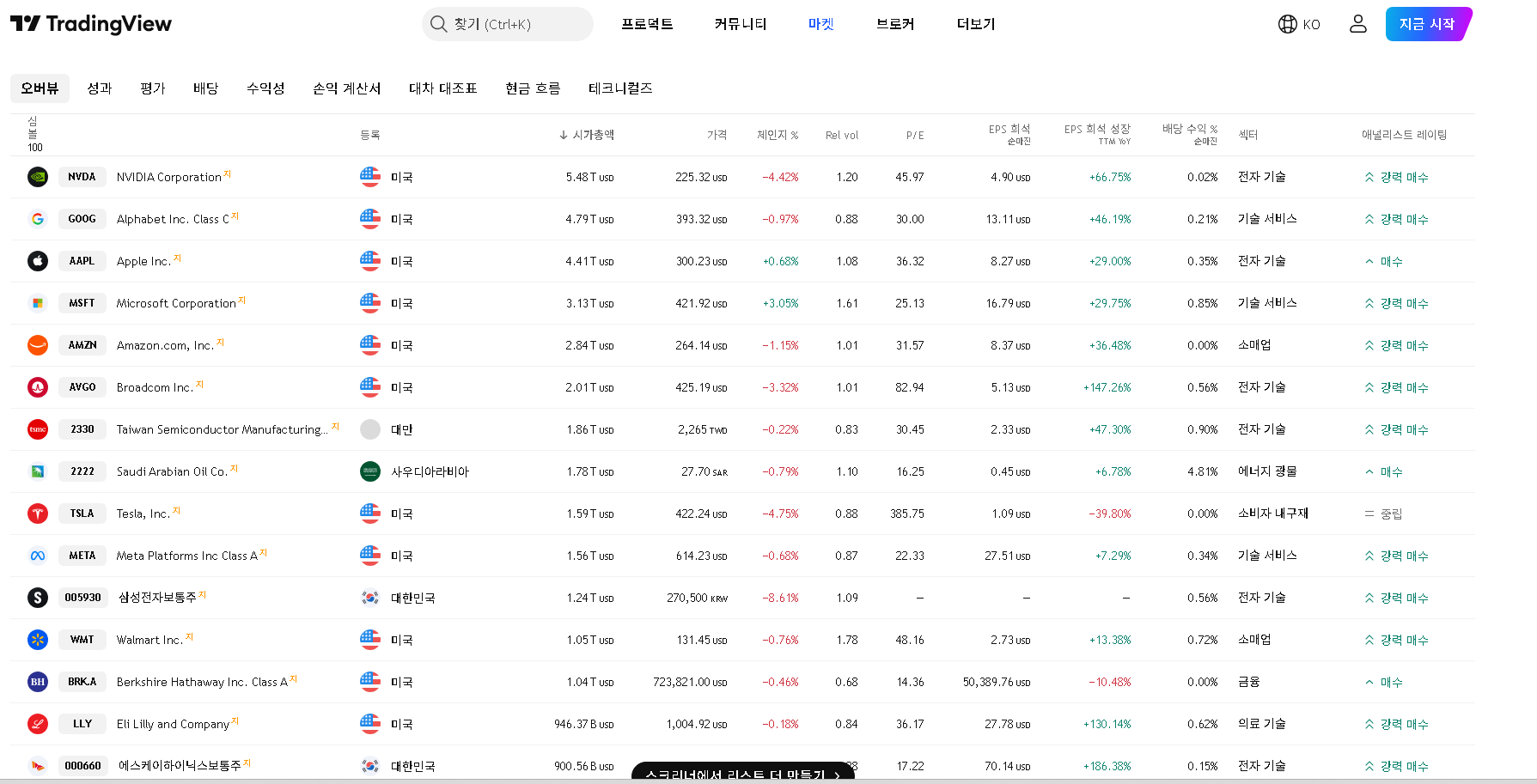The width and height of the screenshot is (1537, 784).
Task: Open the 000660 에스케이하이닉스 ticker link
Action: pyautogui.click(x=82, y=766)
